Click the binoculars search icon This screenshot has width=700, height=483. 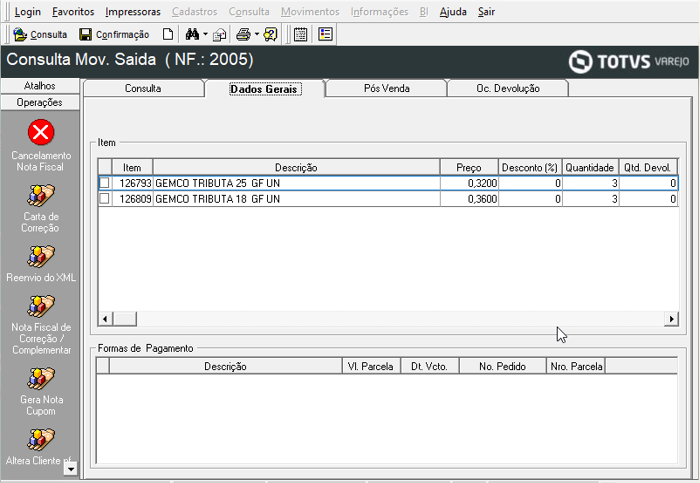point(192,34)
